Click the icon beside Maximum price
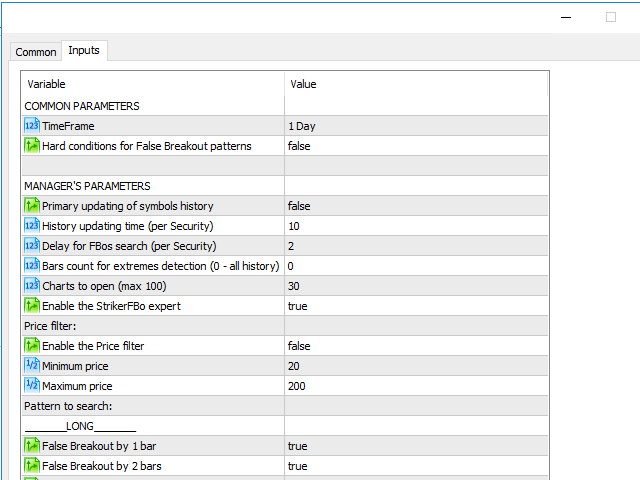This screenshot has width=640, height=480. pos(32,386)
